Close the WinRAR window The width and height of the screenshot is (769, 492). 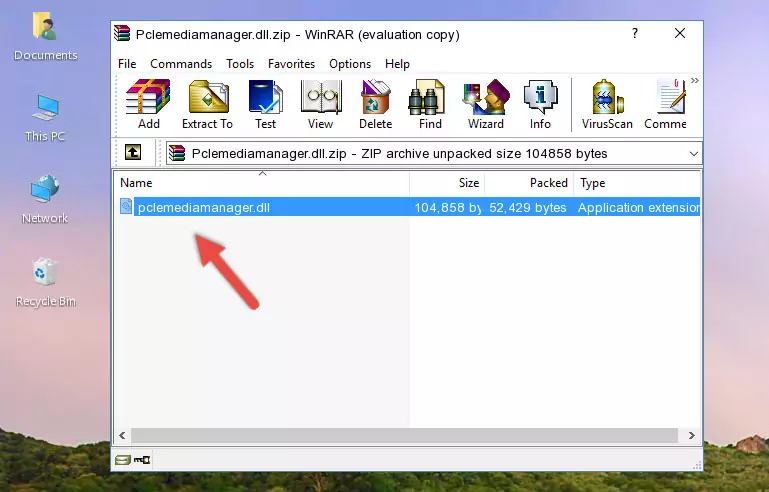pos(680,33)
